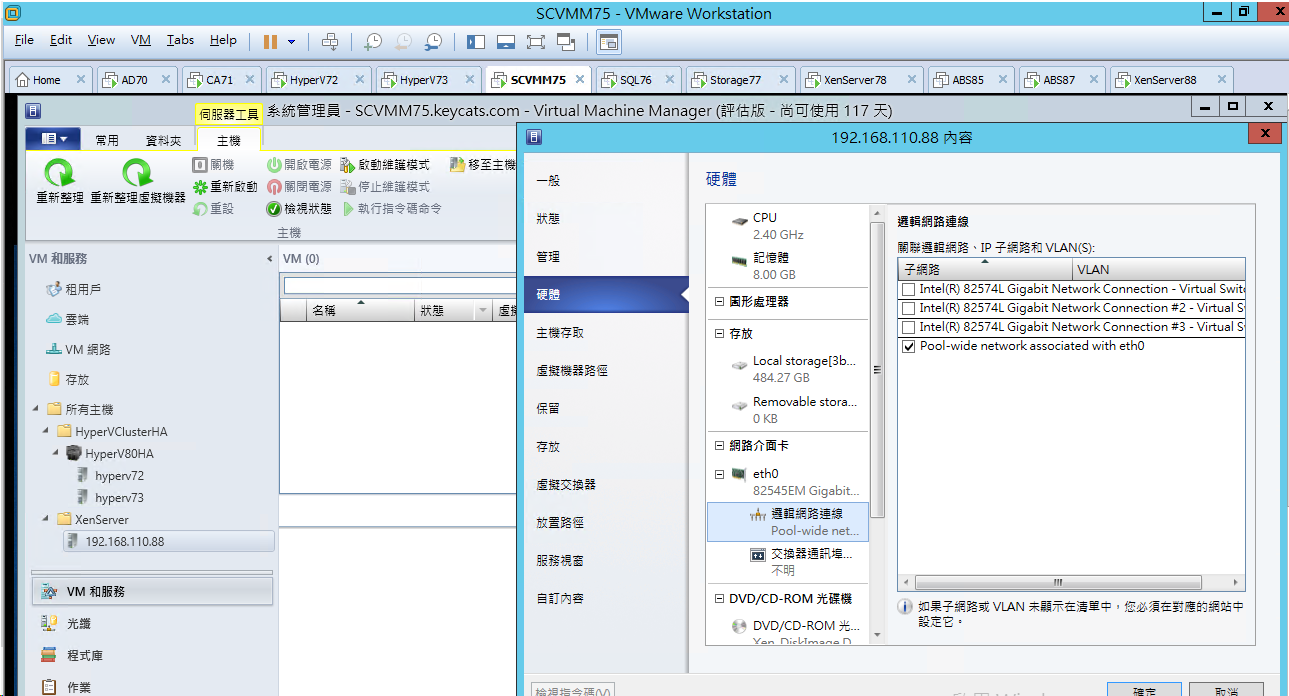Open the VMware File menu
The width and height of the screenshot is (1289, 696).
[25, 40]
